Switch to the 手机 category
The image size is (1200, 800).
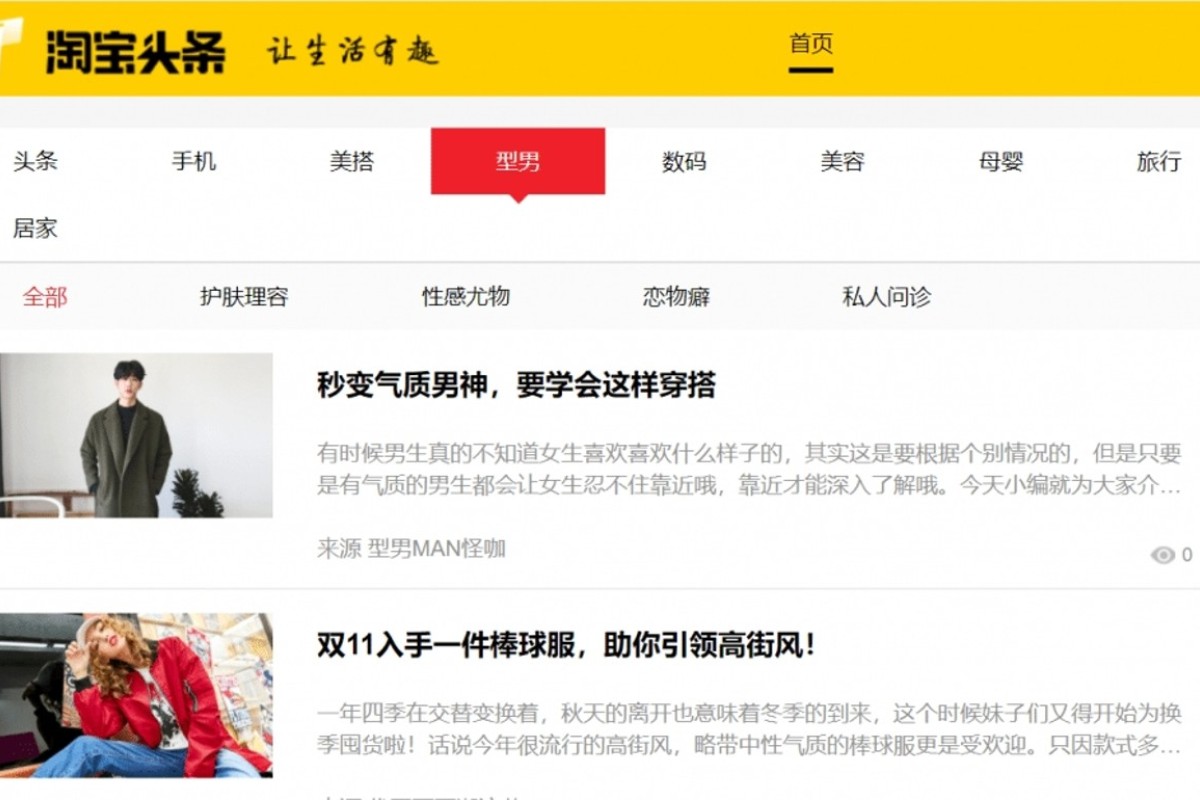(194, 161)
